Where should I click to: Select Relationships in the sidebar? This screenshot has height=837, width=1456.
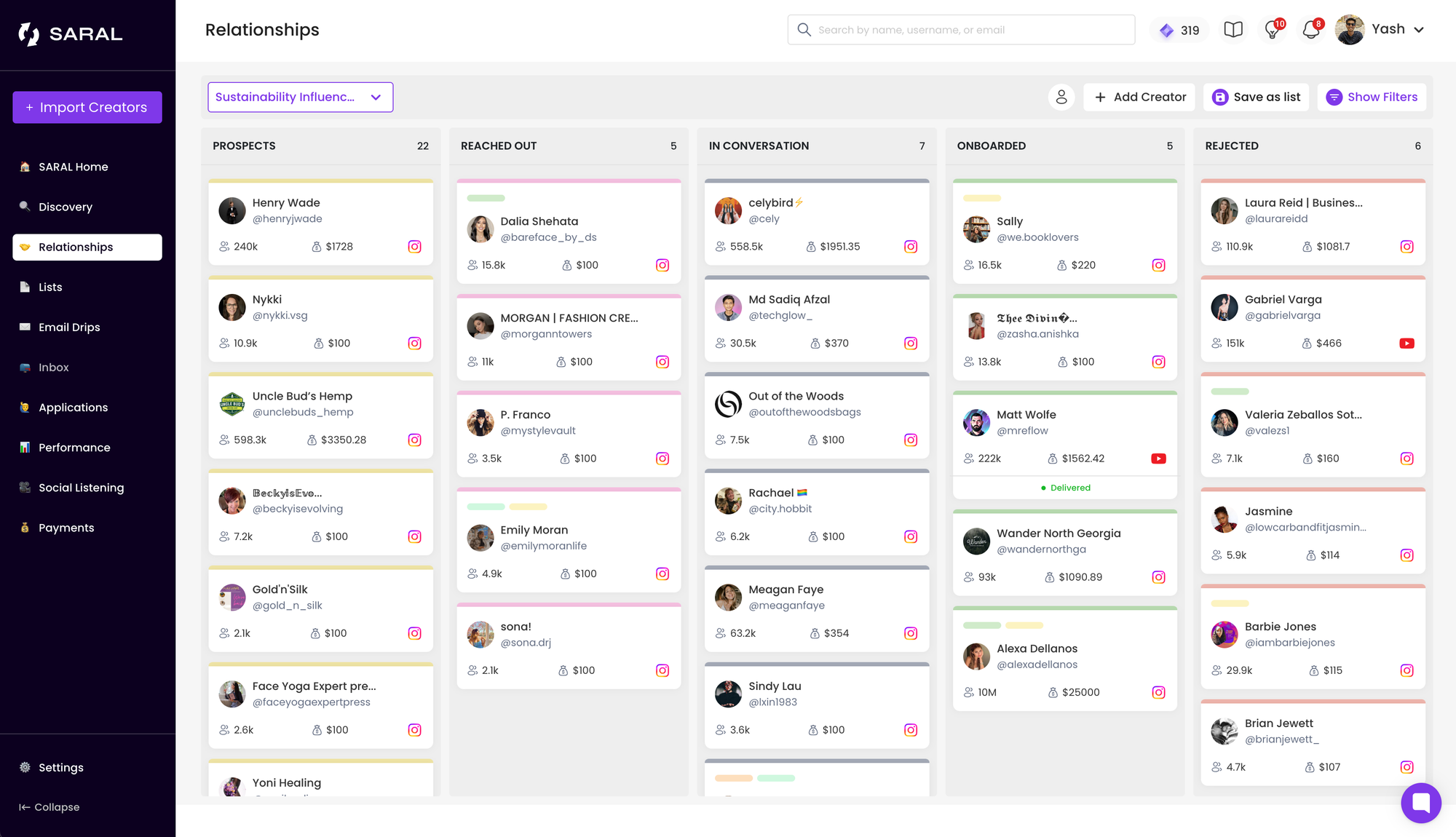click(x=87, y=247)
